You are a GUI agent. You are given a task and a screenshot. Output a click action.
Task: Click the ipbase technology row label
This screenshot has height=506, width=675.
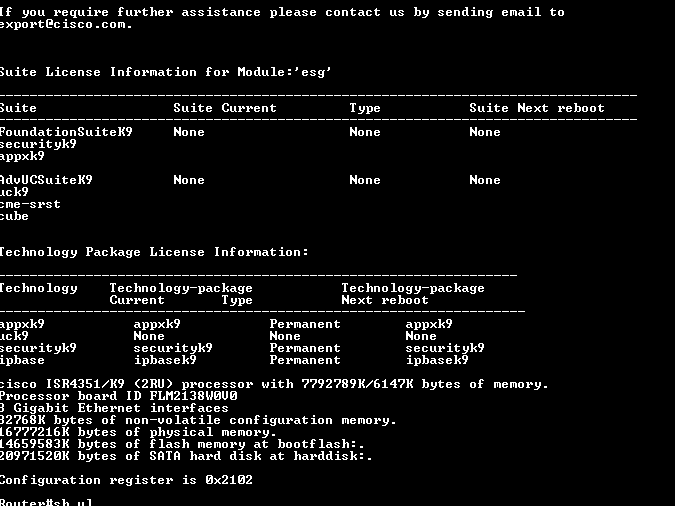(x=22, y=360)
